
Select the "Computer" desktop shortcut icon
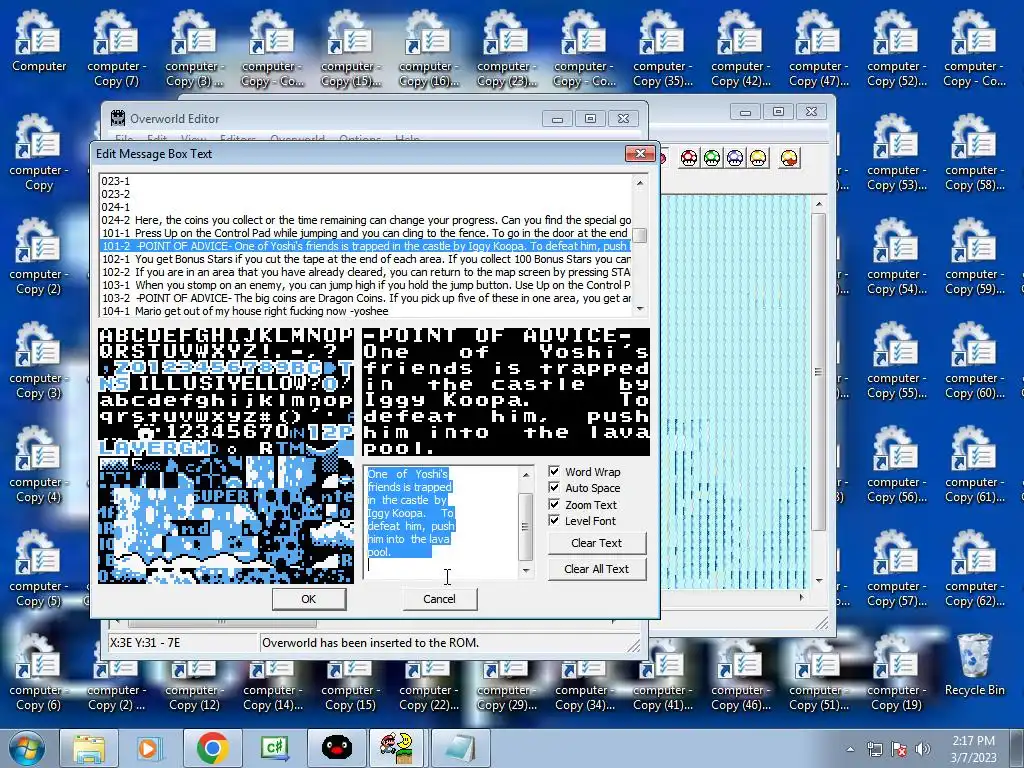point(39,40)
